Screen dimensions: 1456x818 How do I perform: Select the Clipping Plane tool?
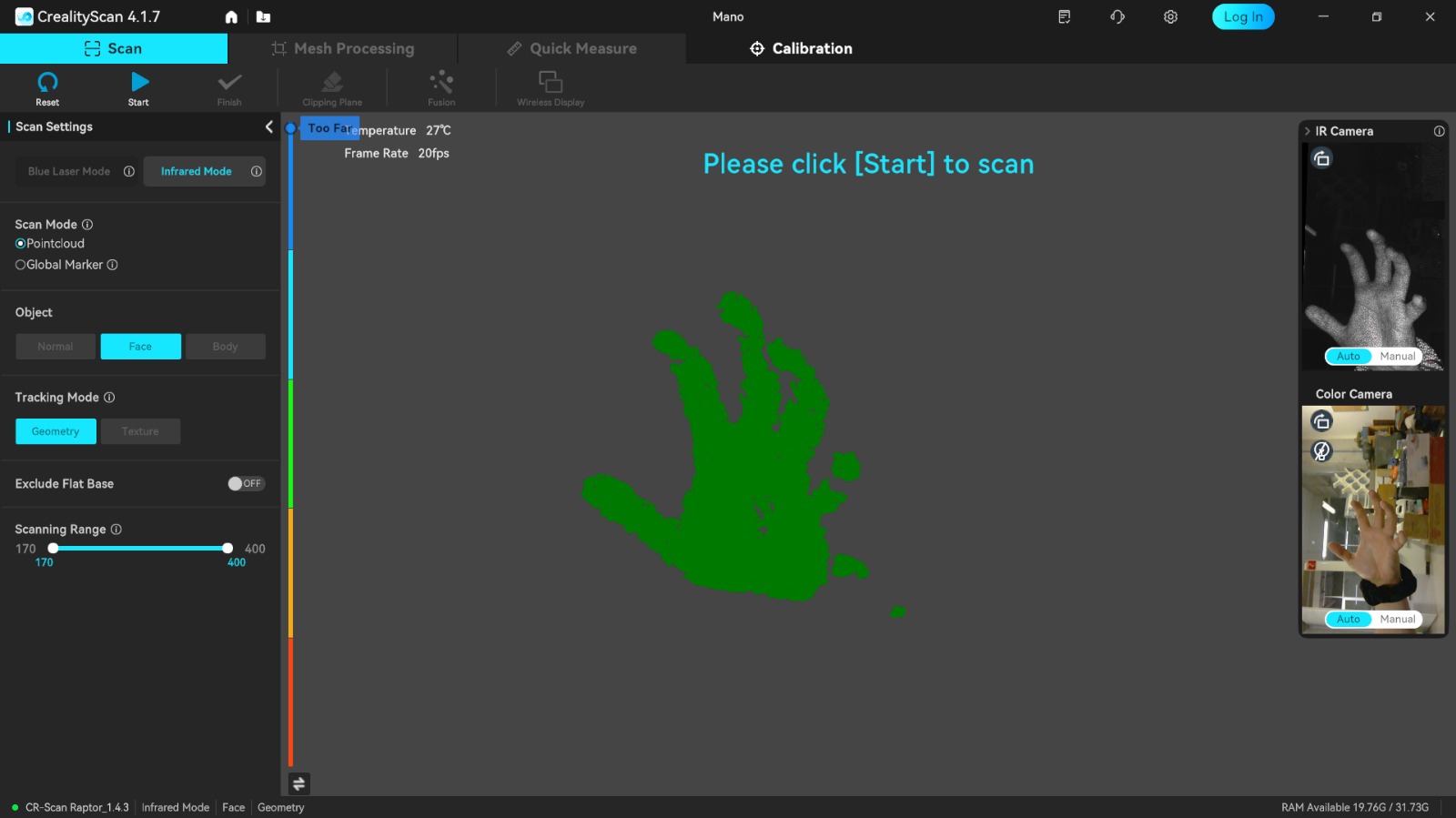pyautogui.click(x=332, y=83)
